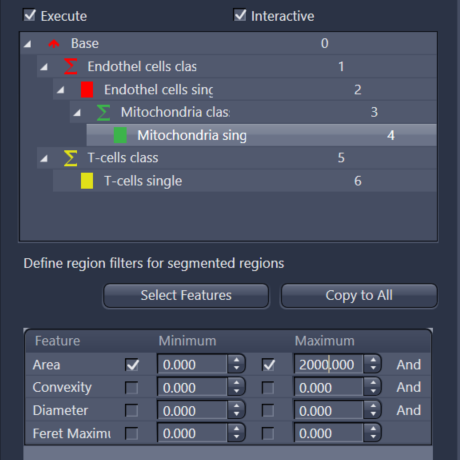
Task: Toggle the Execute checkbox
Action: coord(29,15)
